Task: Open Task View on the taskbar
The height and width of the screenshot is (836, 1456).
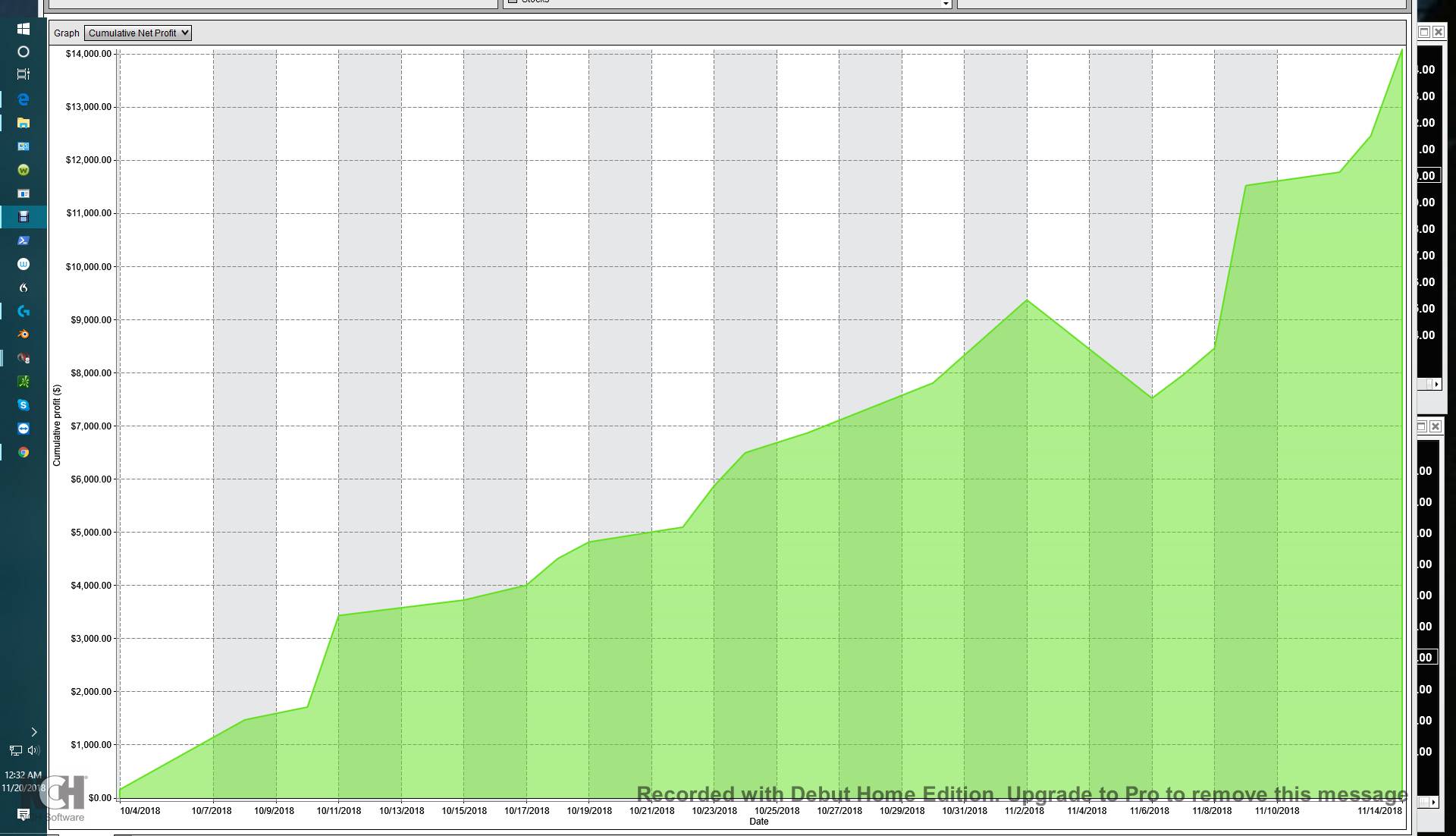Action: click(24, 74)
